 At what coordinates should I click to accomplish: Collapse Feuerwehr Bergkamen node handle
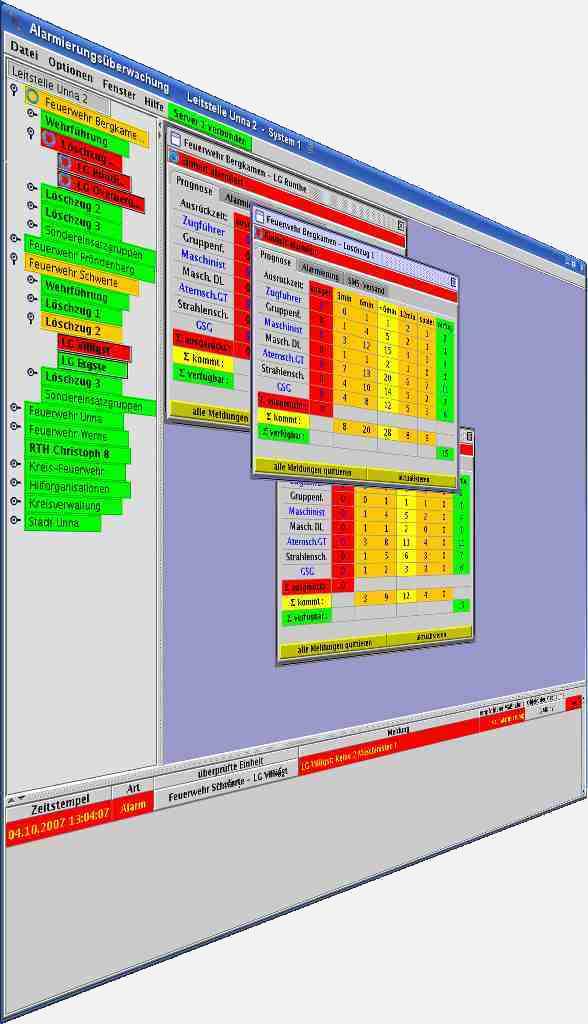[14, 89]
